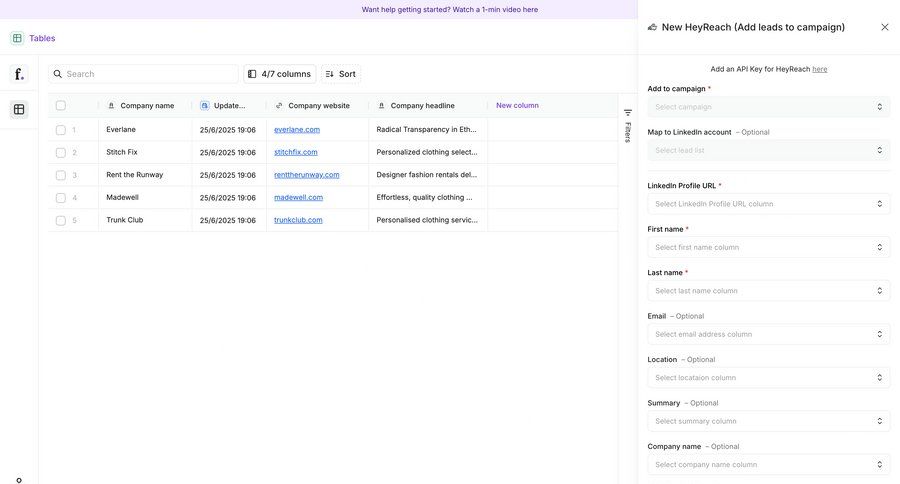Click the Sort button

[x=341, y=74]
